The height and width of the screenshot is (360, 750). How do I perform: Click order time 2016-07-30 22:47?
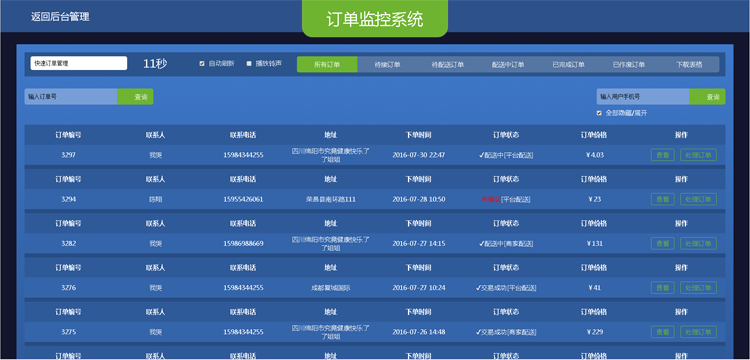click(419, 155)
